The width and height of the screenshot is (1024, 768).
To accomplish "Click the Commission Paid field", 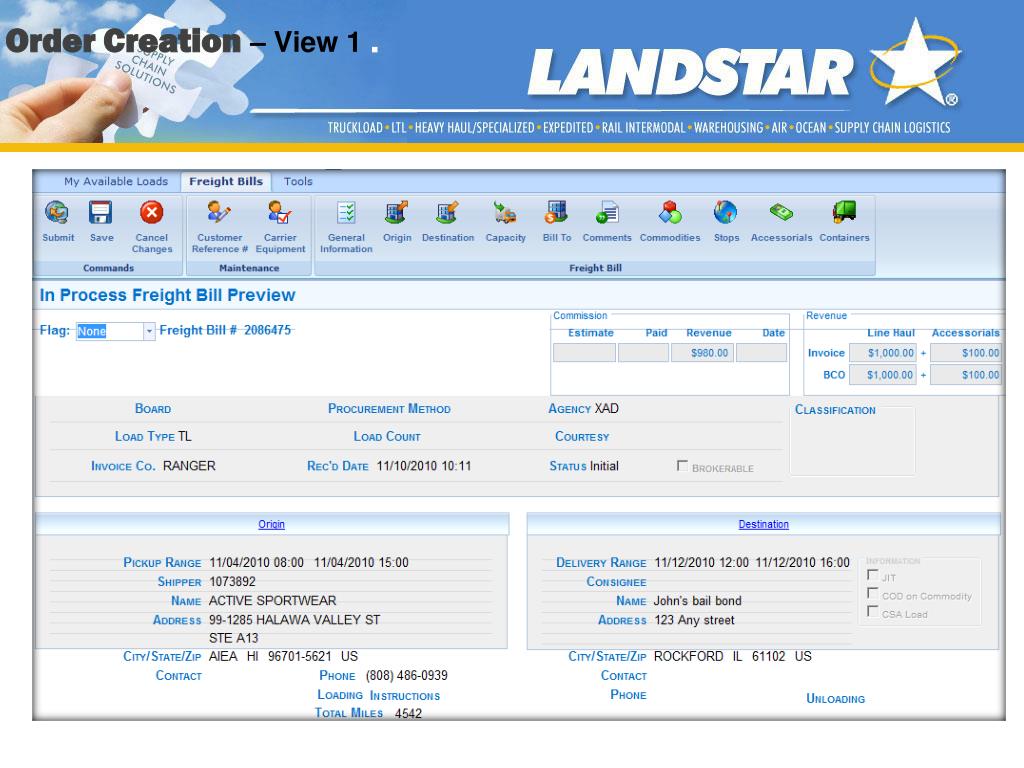I will tap(643, 353).
